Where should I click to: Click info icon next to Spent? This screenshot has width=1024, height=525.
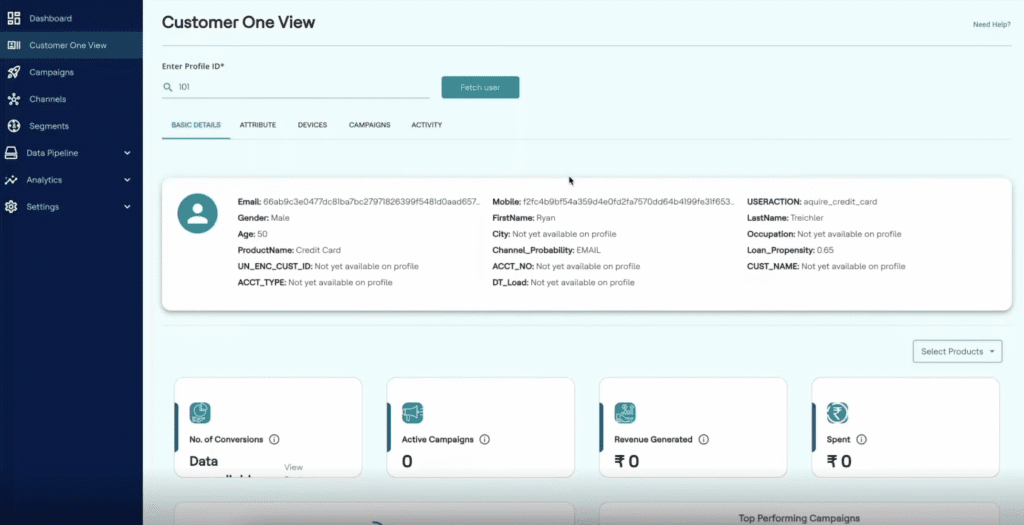coord(861,439)
